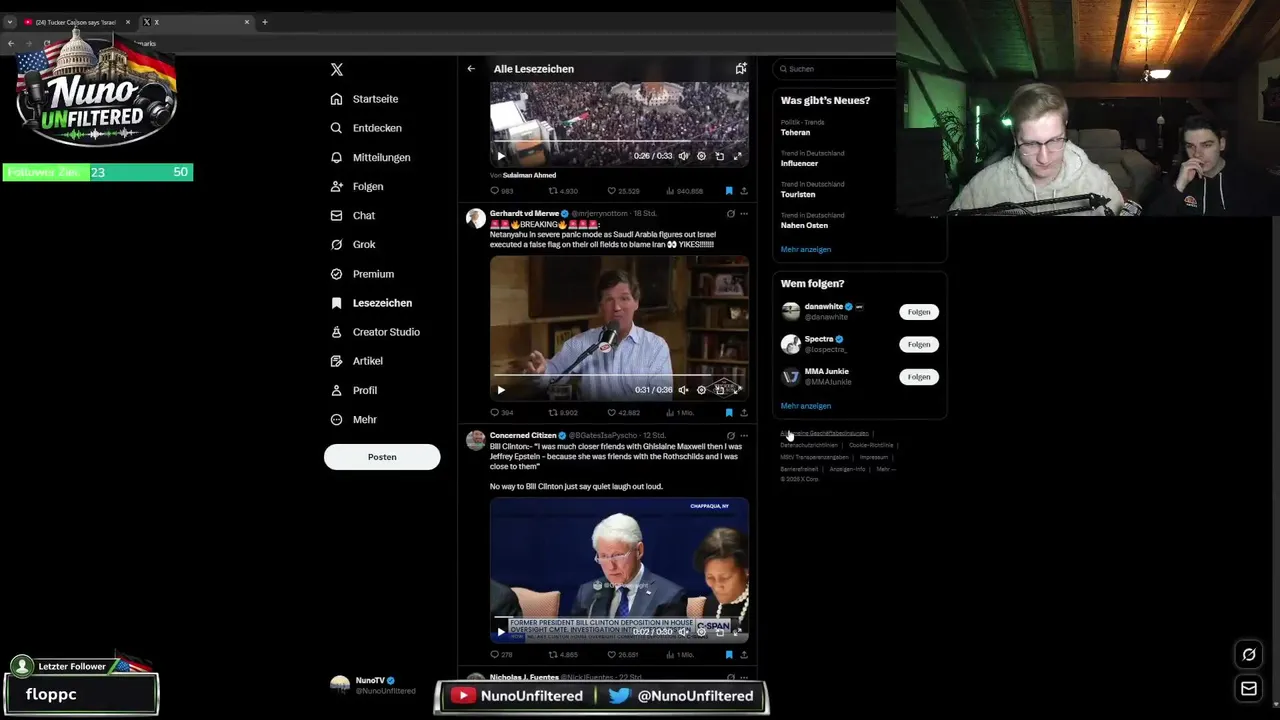1280x720 pixels.
Task: Open Entdecken search page
Action: pos(366,128)
